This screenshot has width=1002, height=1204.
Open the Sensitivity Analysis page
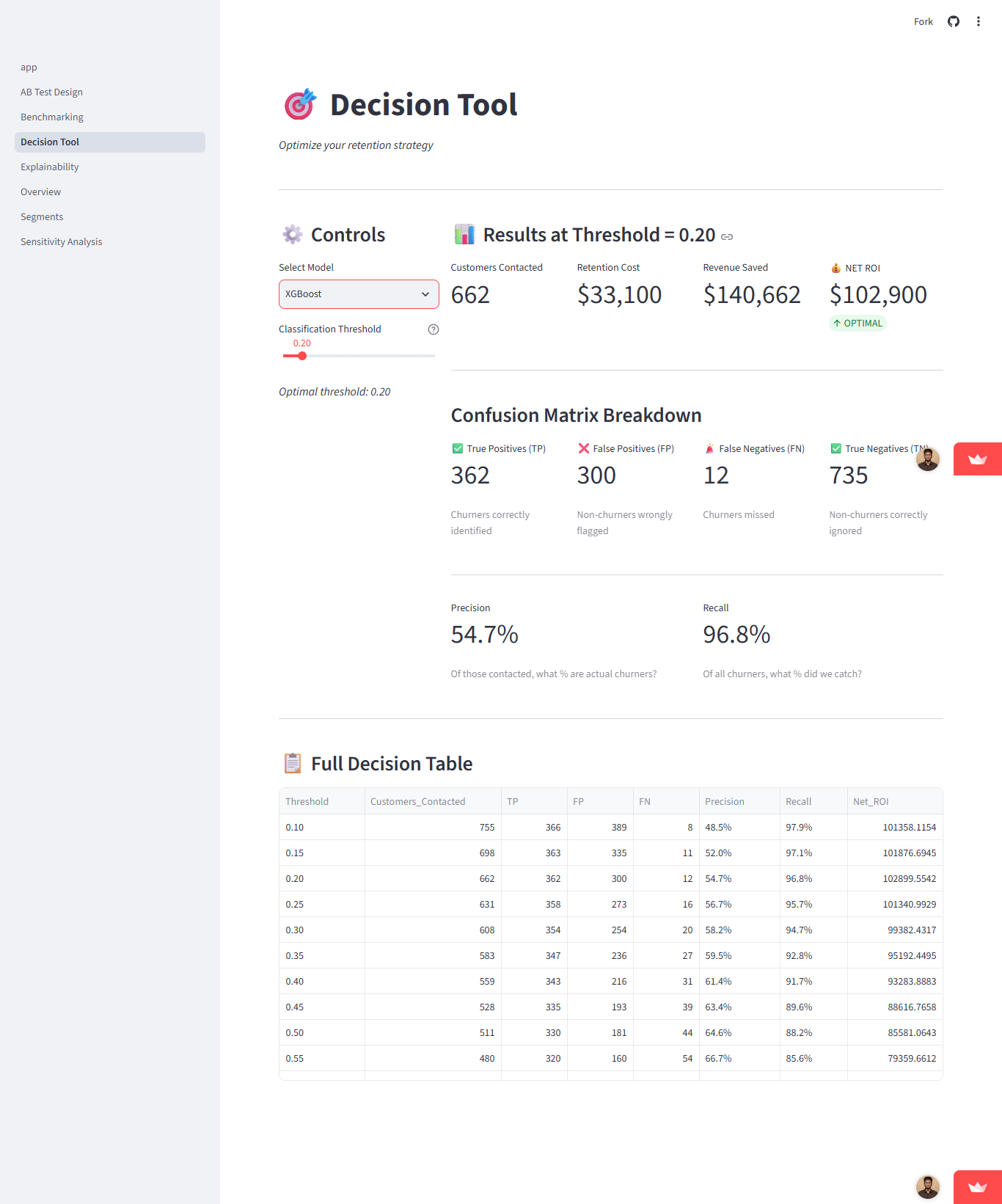(x=110, y=242)
